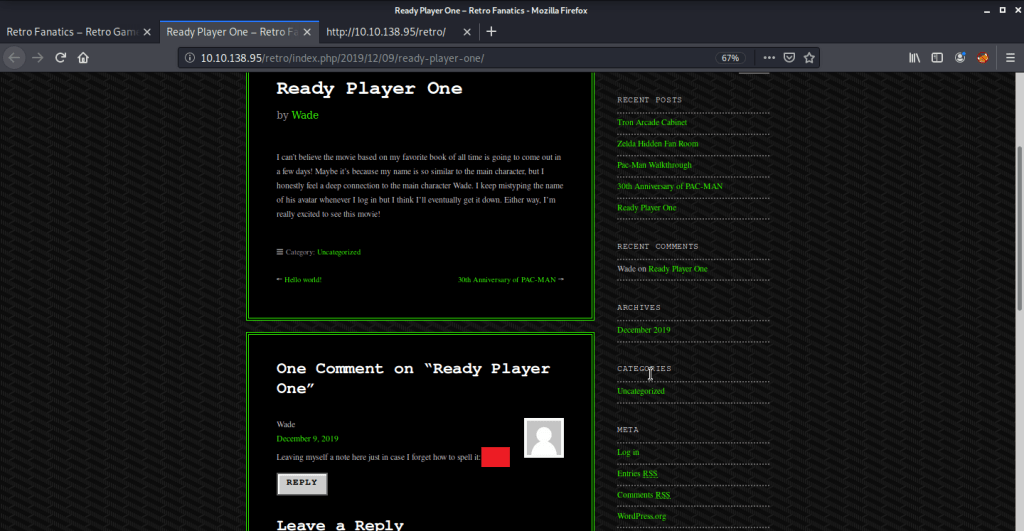Open the Firefox hamburger menu
The height and width of the screenshot is (531, 1024).
point(1009,58)
